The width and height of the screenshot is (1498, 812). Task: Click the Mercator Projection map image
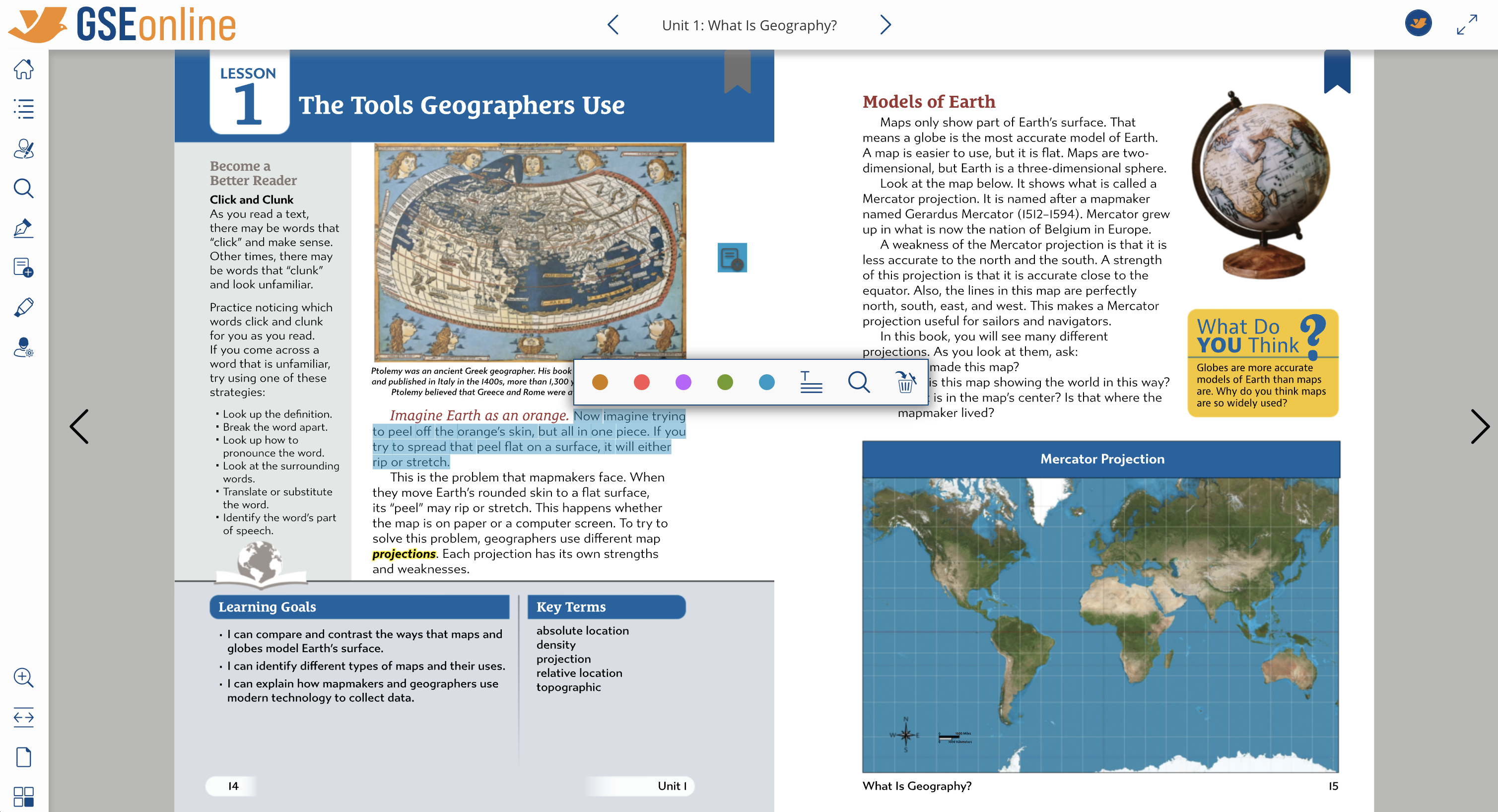click(x=1100, y=625)
